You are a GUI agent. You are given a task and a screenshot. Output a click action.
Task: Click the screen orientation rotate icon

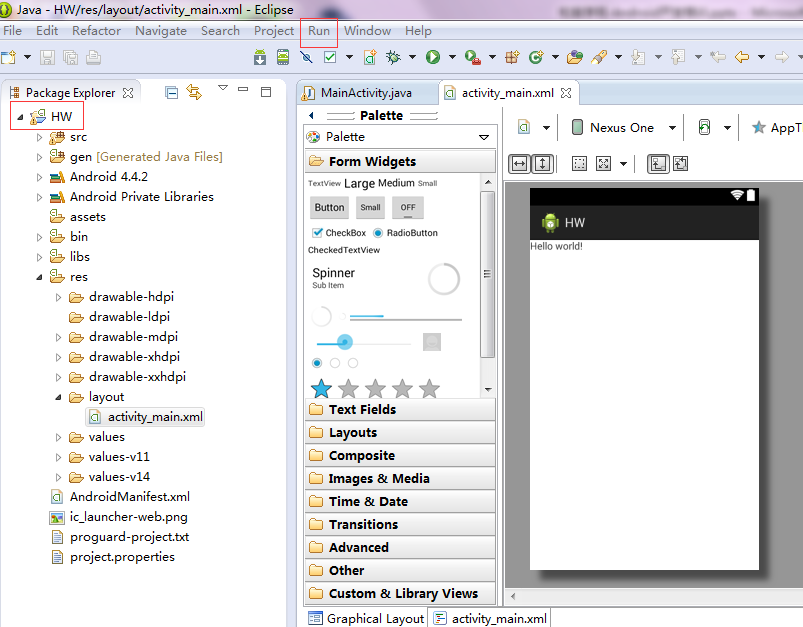[705, 127]
